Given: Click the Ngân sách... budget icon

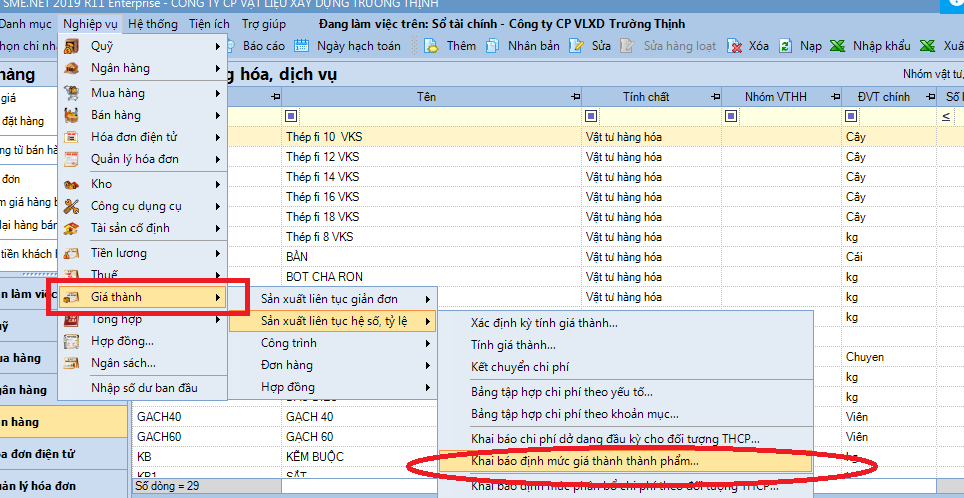Looking at the screenshot, I should [72, 363].
